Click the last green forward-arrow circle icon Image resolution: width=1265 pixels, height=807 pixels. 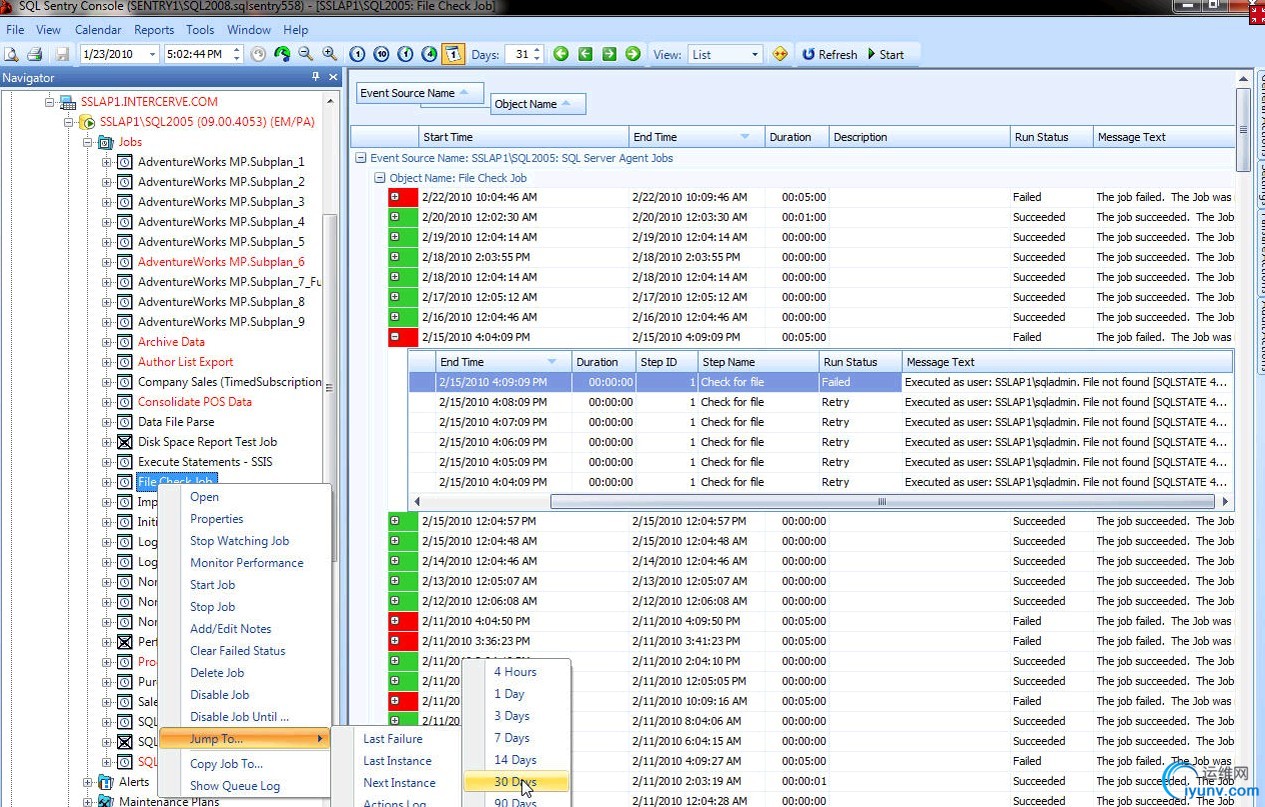tap(633, 54)
